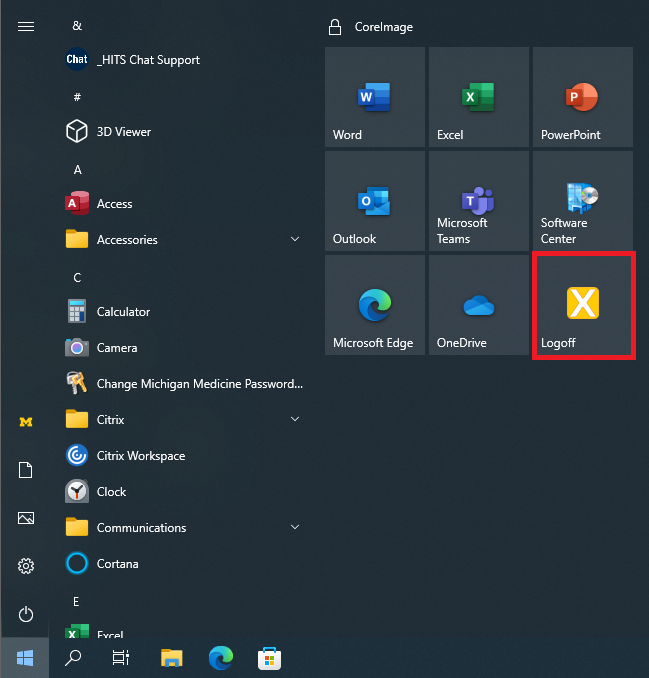The image size is (649, 678).
Task: Open Documents from the Start sidebar
Action: click(x=26, y=470)
